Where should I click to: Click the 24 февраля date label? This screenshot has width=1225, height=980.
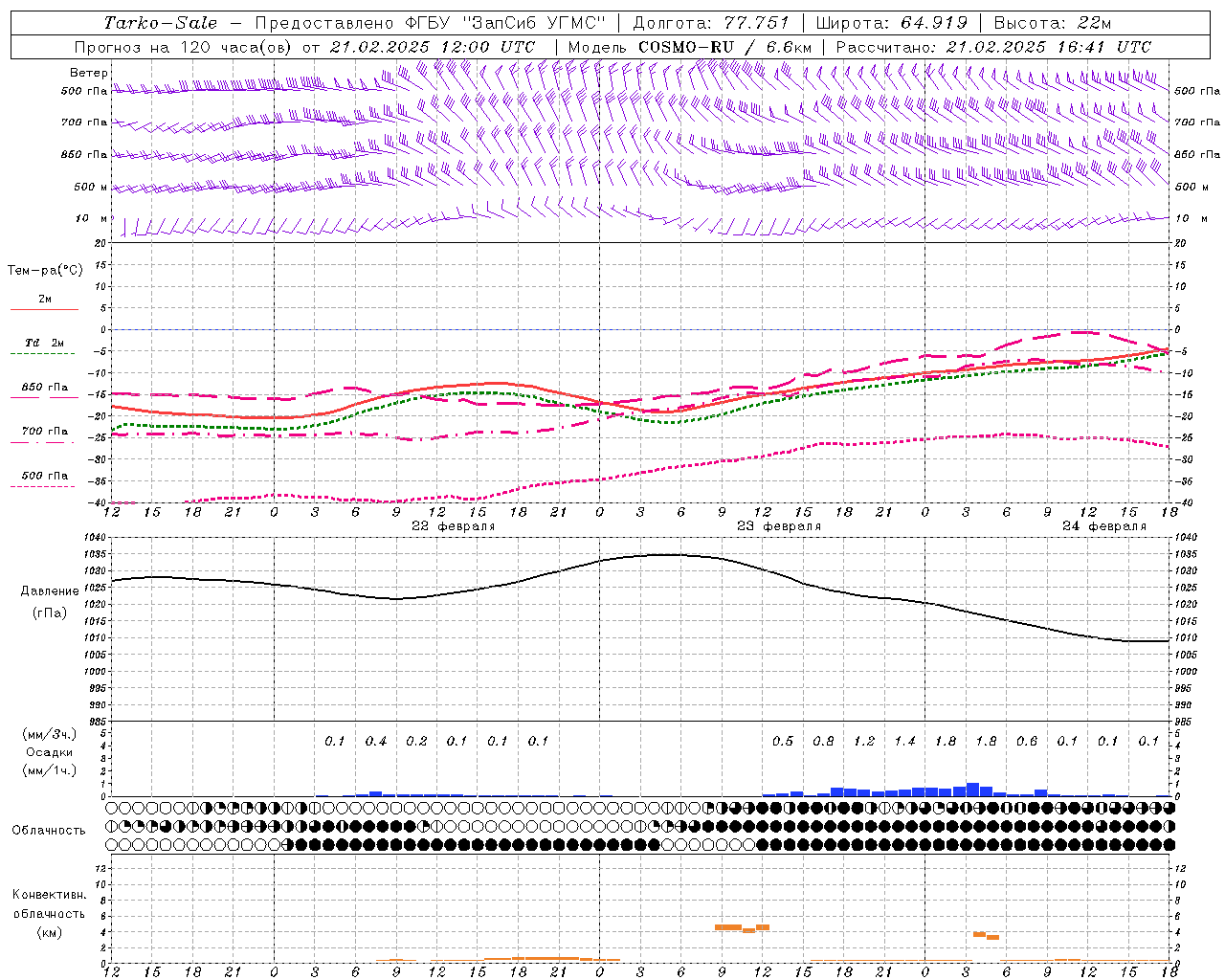[x=1104, y=526]
